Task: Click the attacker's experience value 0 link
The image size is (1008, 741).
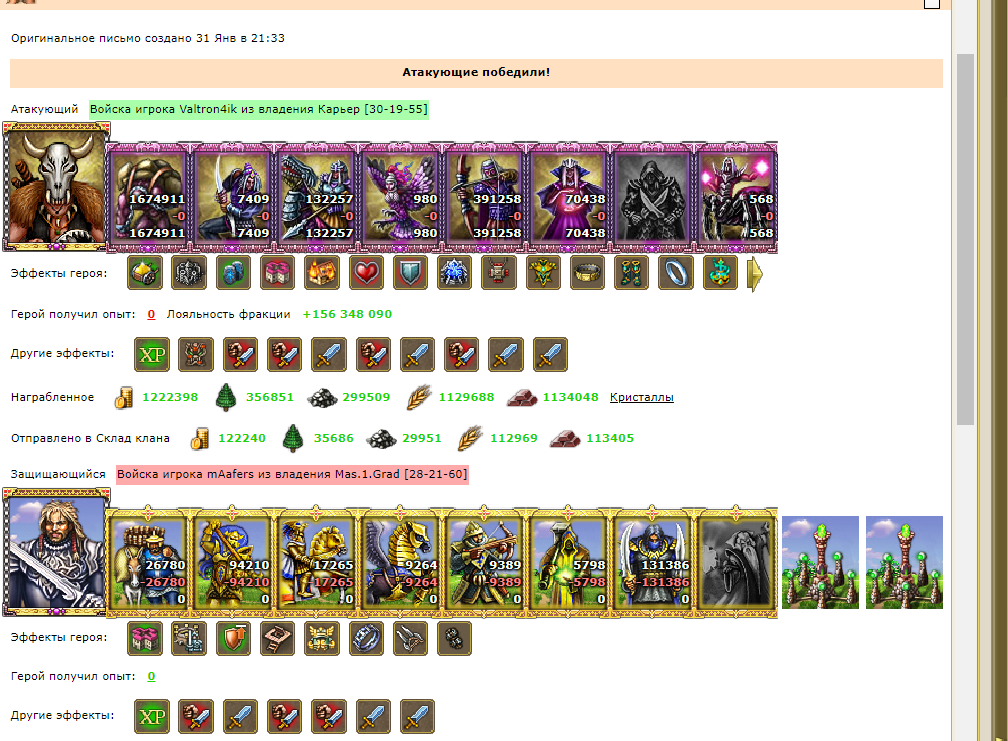Action: click(x=151, y=314)
